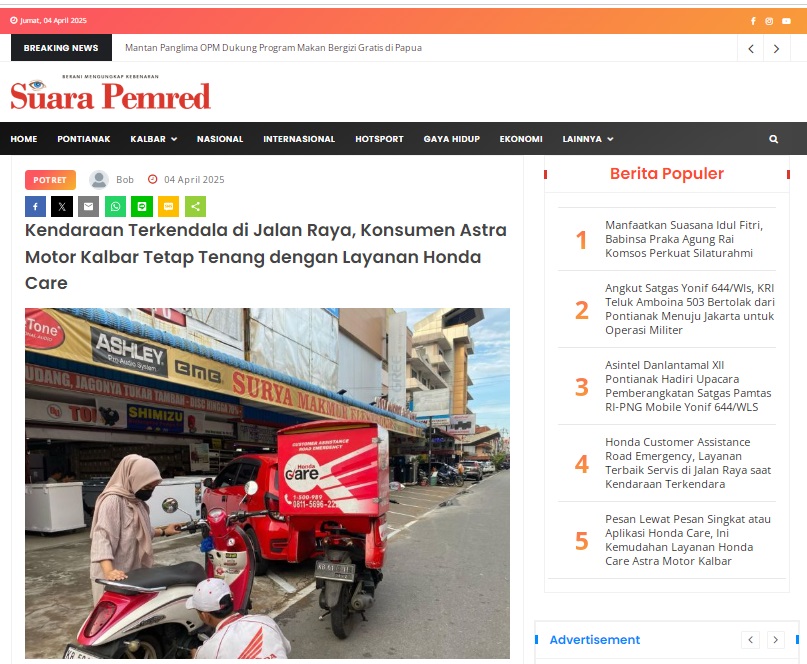Screen dimensions: 807x664
Task: Open the red Potret category tag
Action: [x=50, y=180]
